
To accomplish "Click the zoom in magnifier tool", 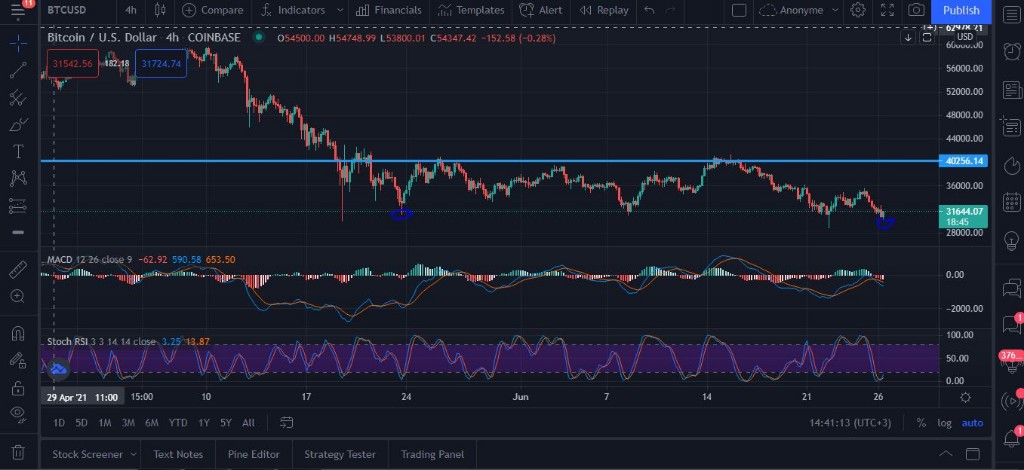I will (x=17, y=297).
